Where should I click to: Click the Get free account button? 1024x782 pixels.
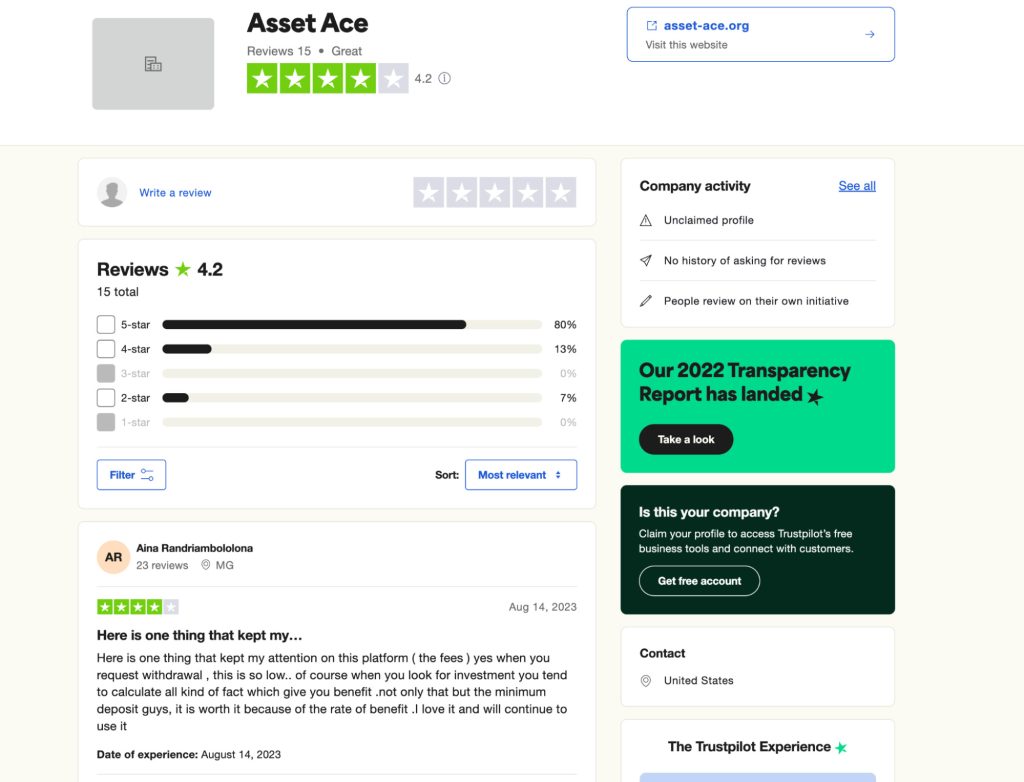coord(699,581)
